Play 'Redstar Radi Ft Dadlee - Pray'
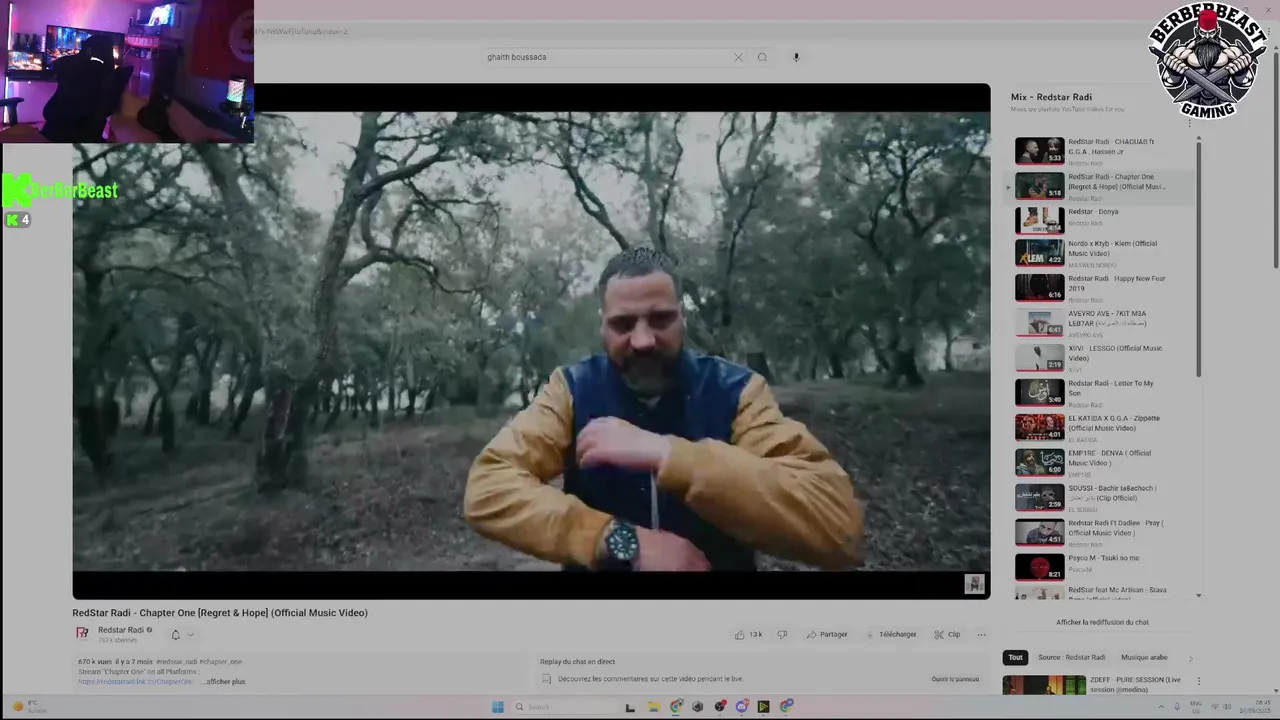Image resolution: width=1280 pixels, height=720 pixels. point(1103,532)
